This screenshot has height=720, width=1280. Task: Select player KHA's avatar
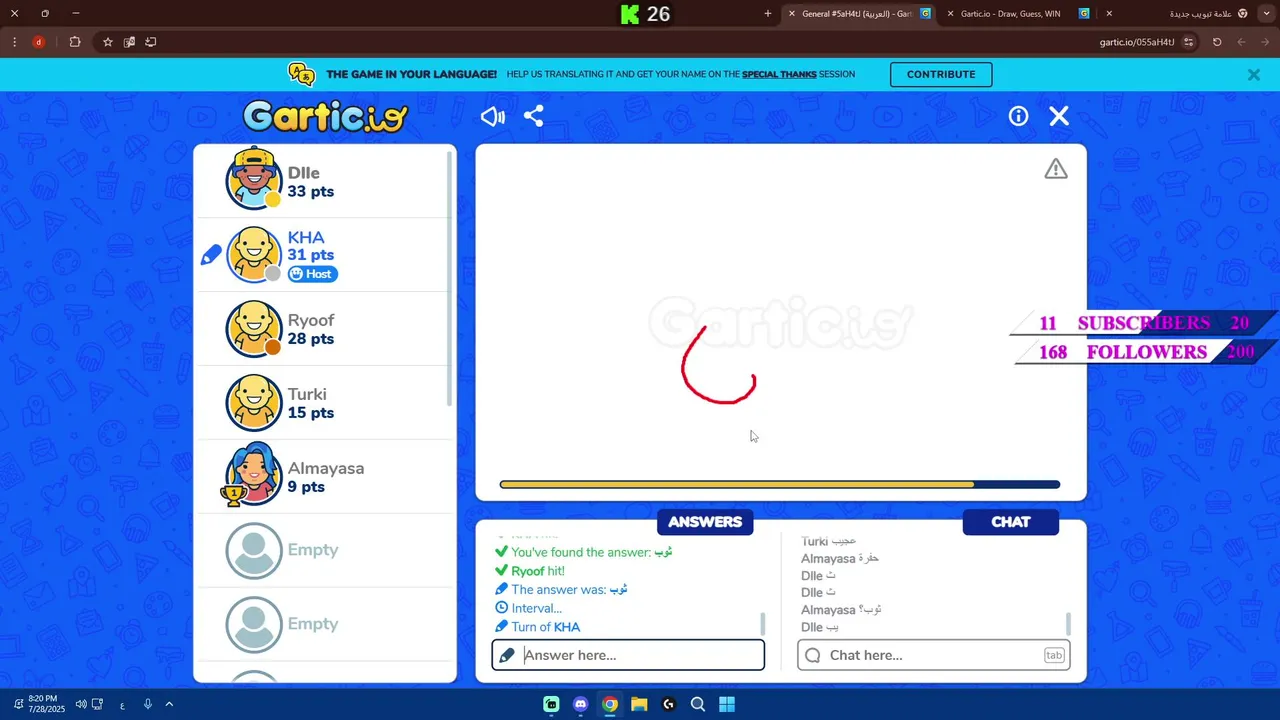[254, 255]
